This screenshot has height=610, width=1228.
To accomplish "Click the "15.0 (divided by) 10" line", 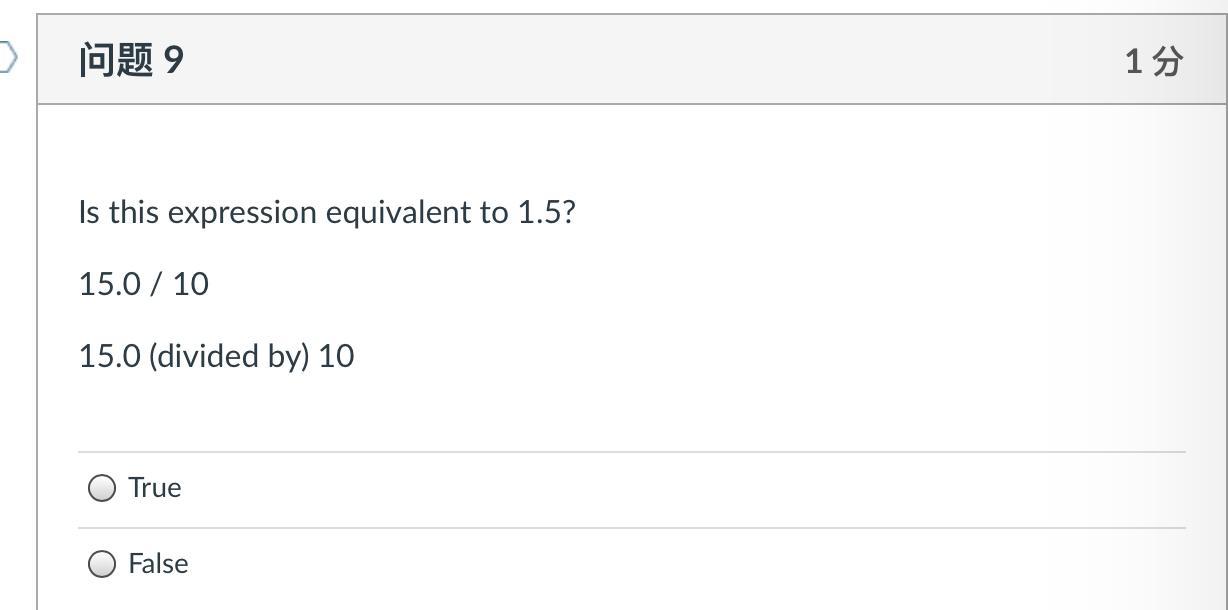I will (216, 356).
